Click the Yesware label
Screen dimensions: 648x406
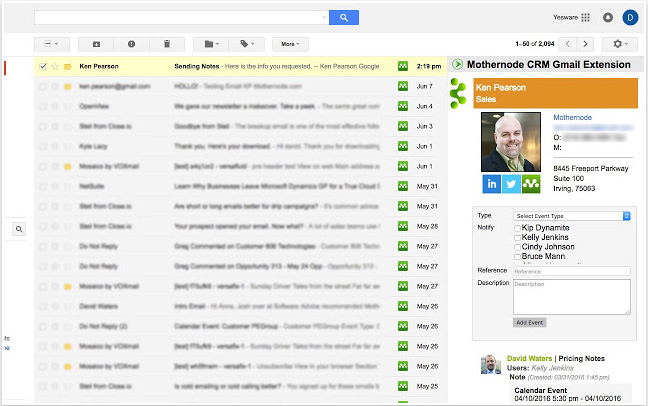point(565,17)
